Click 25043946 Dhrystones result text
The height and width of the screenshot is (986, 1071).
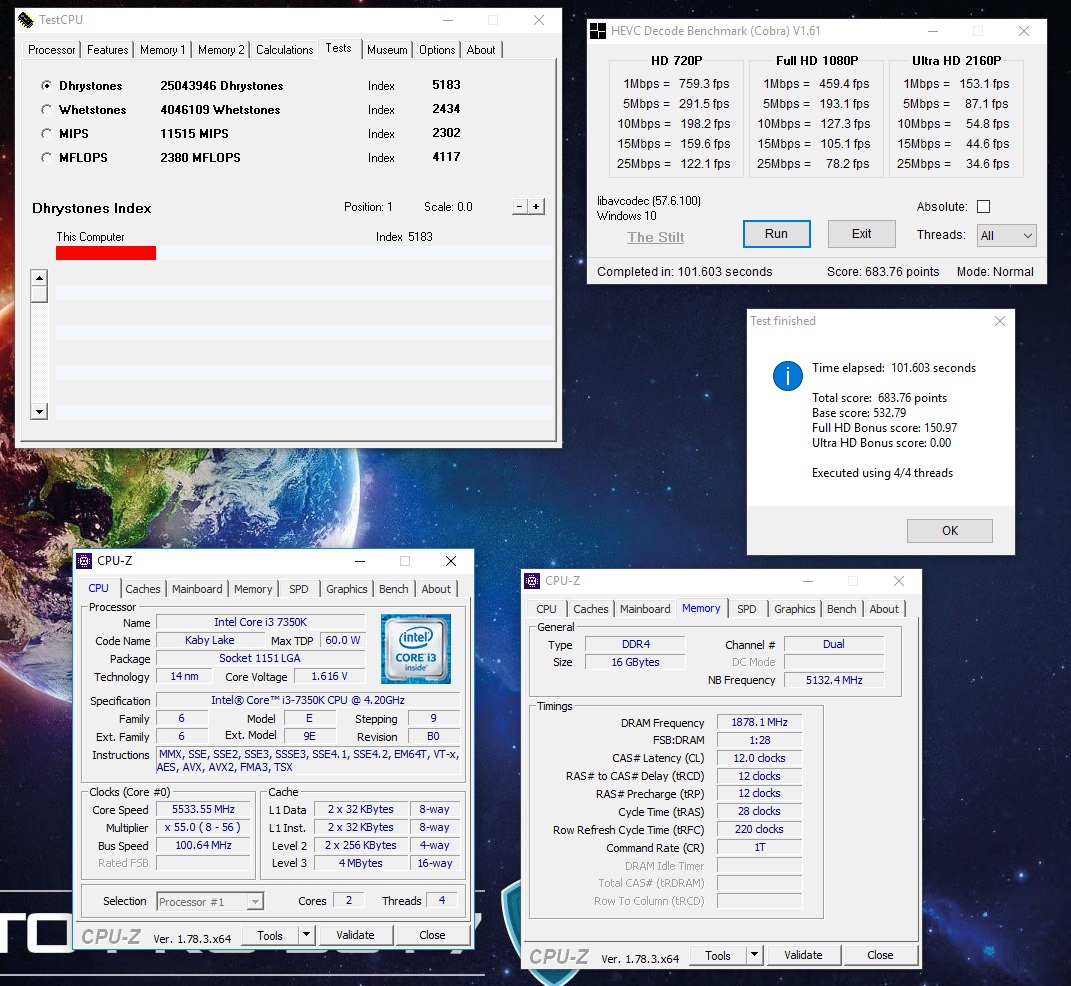pyautogui.click(x=221, y=85)
